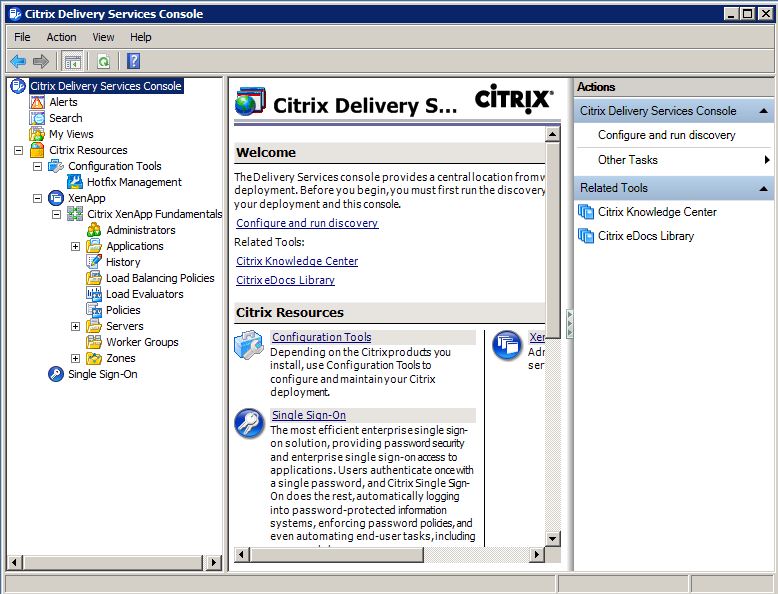Click the Citrix eDocs Library icon in Actions
This screenshot has width=778, height=594.
586,236
